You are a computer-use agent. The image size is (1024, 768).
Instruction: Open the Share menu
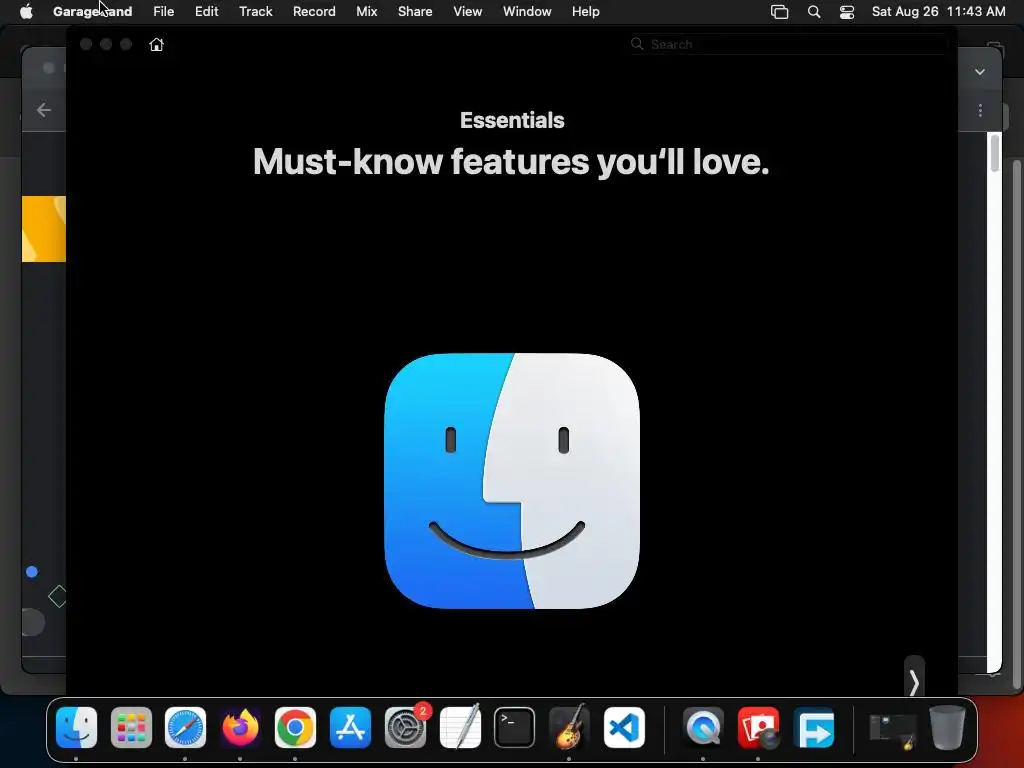(x=415, y=11)
